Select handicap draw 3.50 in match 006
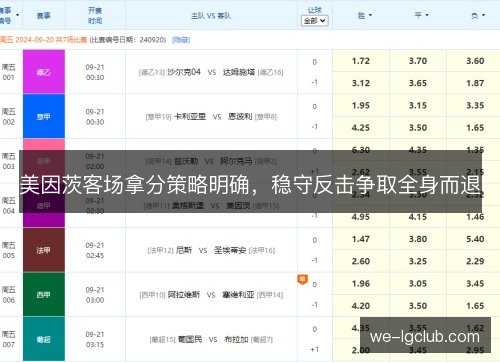This screenshot has height=362, width=500. point(418,306)
